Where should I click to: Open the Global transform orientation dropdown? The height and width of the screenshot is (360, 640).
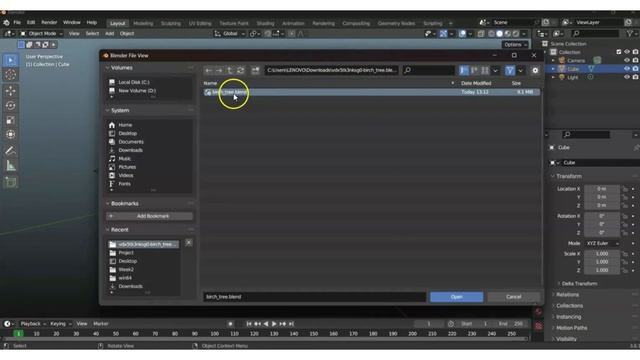tap(229, 33)
